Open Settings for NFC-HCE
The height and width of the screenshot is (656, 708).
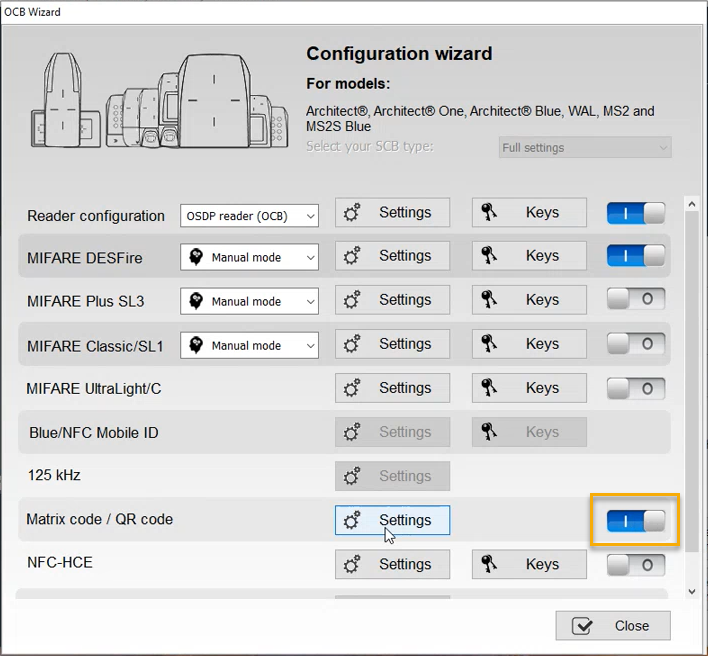tap(392, 564)
